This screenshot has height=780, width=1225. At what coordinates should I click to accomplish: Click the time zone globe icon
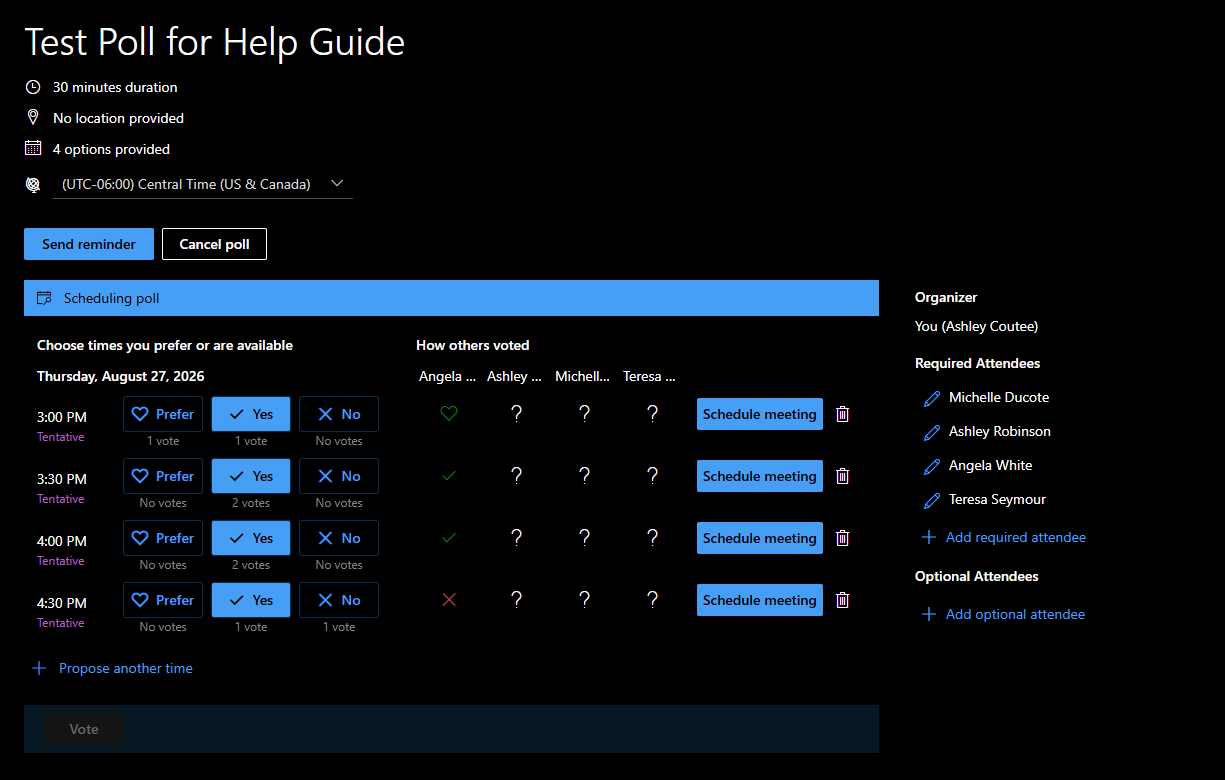[33, 185]
